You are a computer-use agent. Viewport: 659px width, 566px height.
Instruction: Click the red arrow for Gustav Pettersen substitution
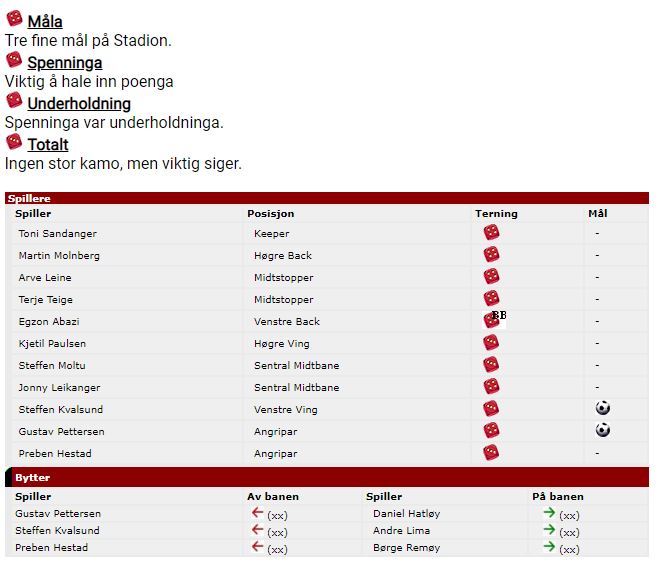(257, 513)
